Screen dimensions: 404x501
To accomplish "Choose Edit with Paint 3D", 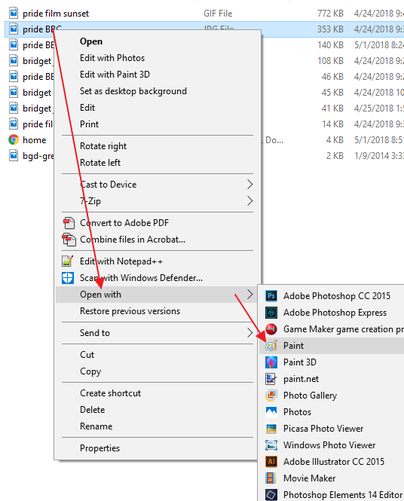I will click(115, 75).
